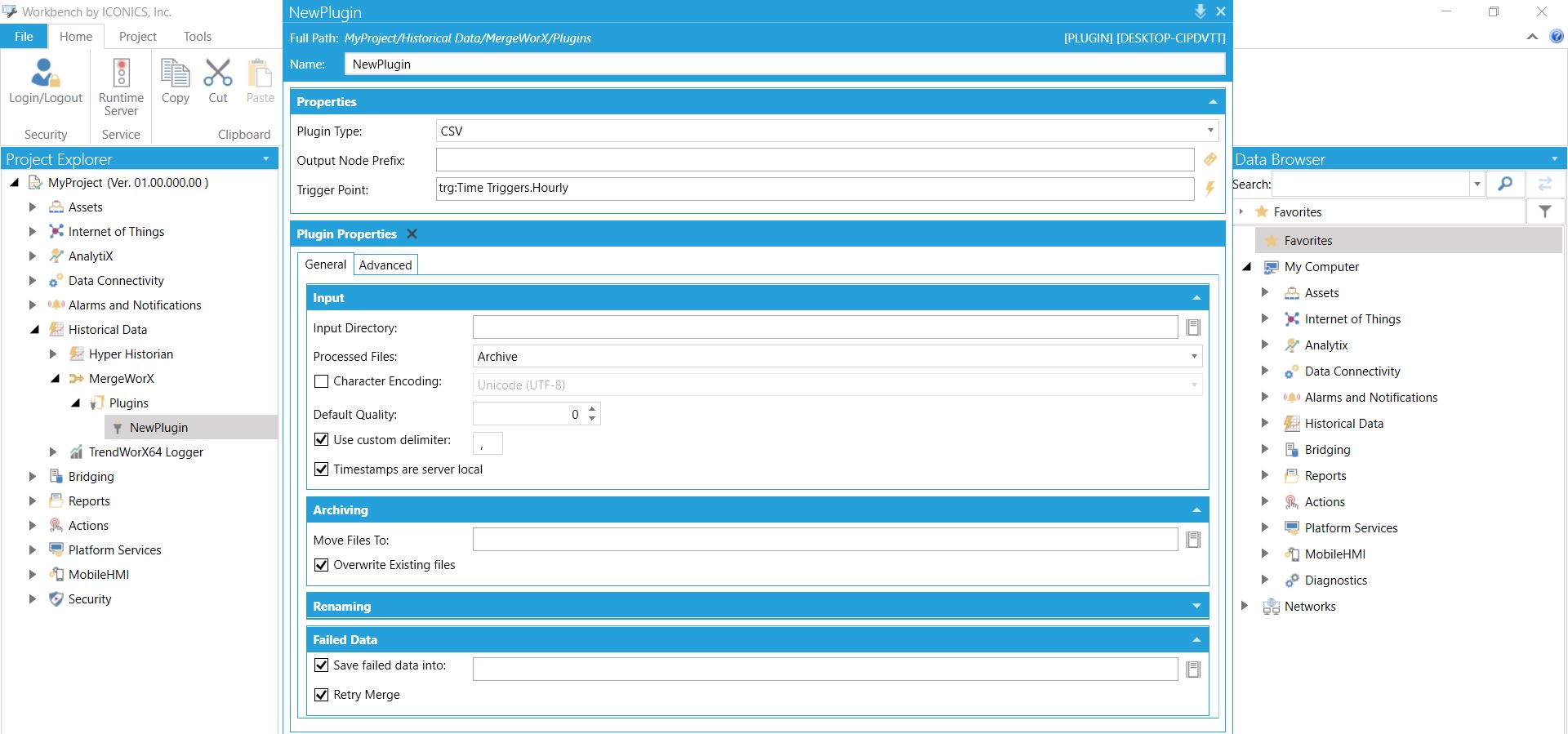
Task: Open the File menu
Action: (24, 37)
